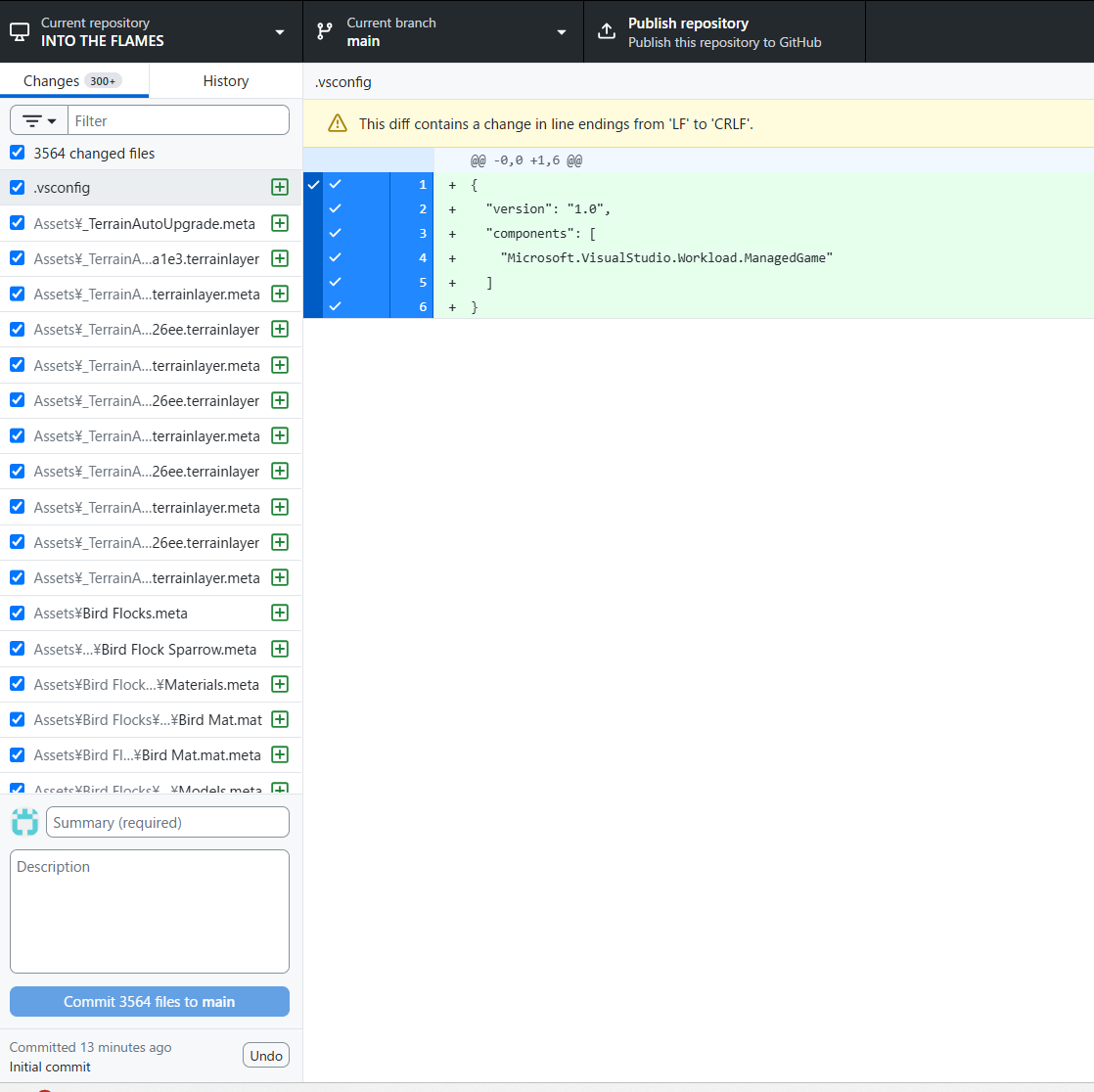Viewport: 1094px width, 1092px height.
Task: Select the Assets¥Bird Flocks.meta file name
Action: 111,614
